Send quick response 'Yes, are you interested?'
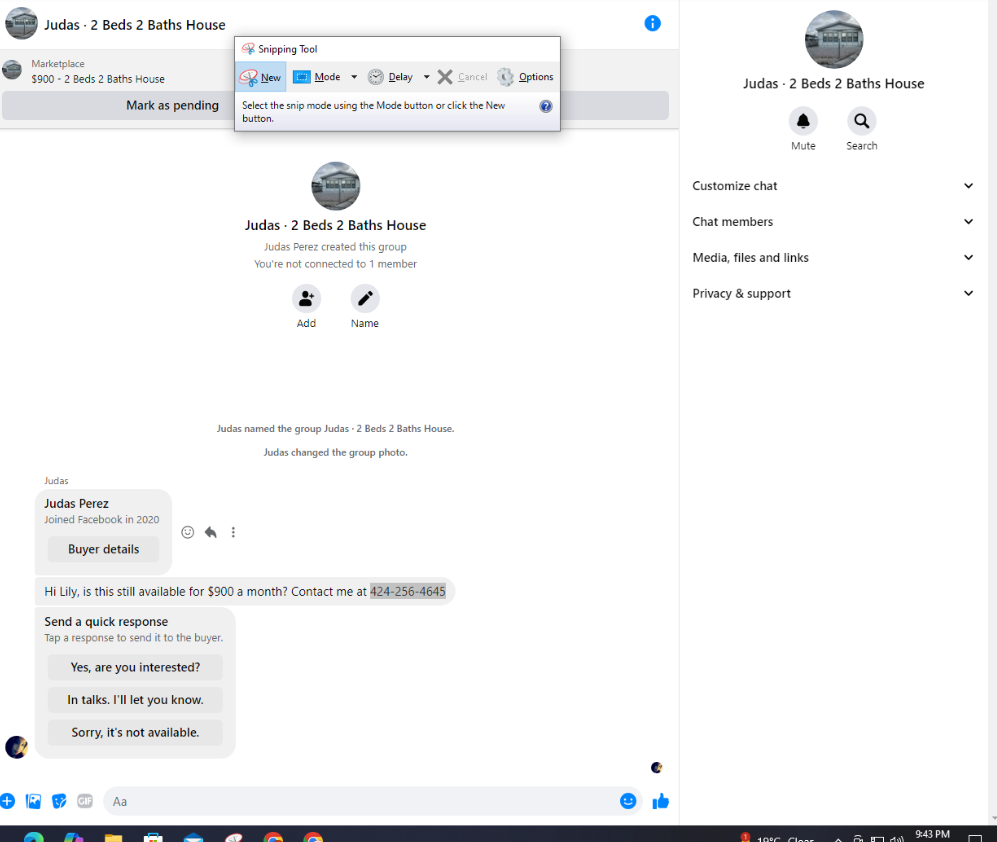This screenshot has height=842, width=997. click(x=135, y=667)
